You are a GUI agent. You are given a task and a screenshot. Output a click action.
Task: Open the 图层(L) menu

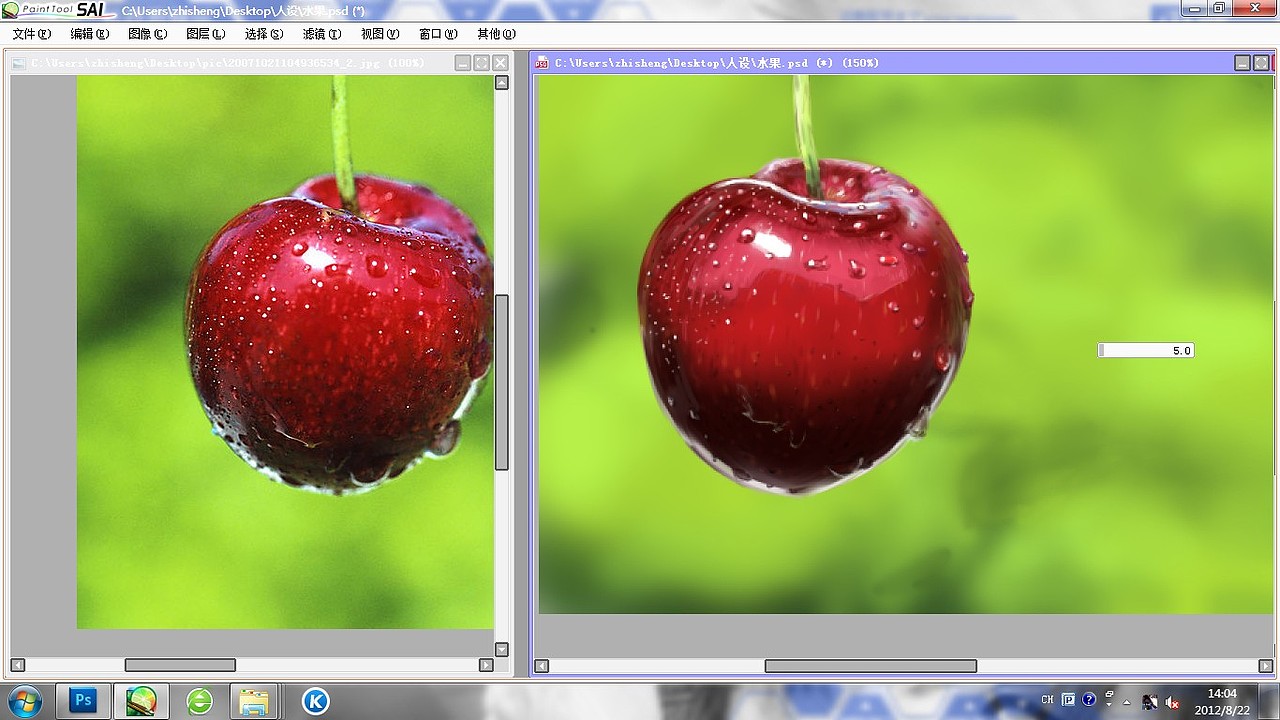pos(205,34)
